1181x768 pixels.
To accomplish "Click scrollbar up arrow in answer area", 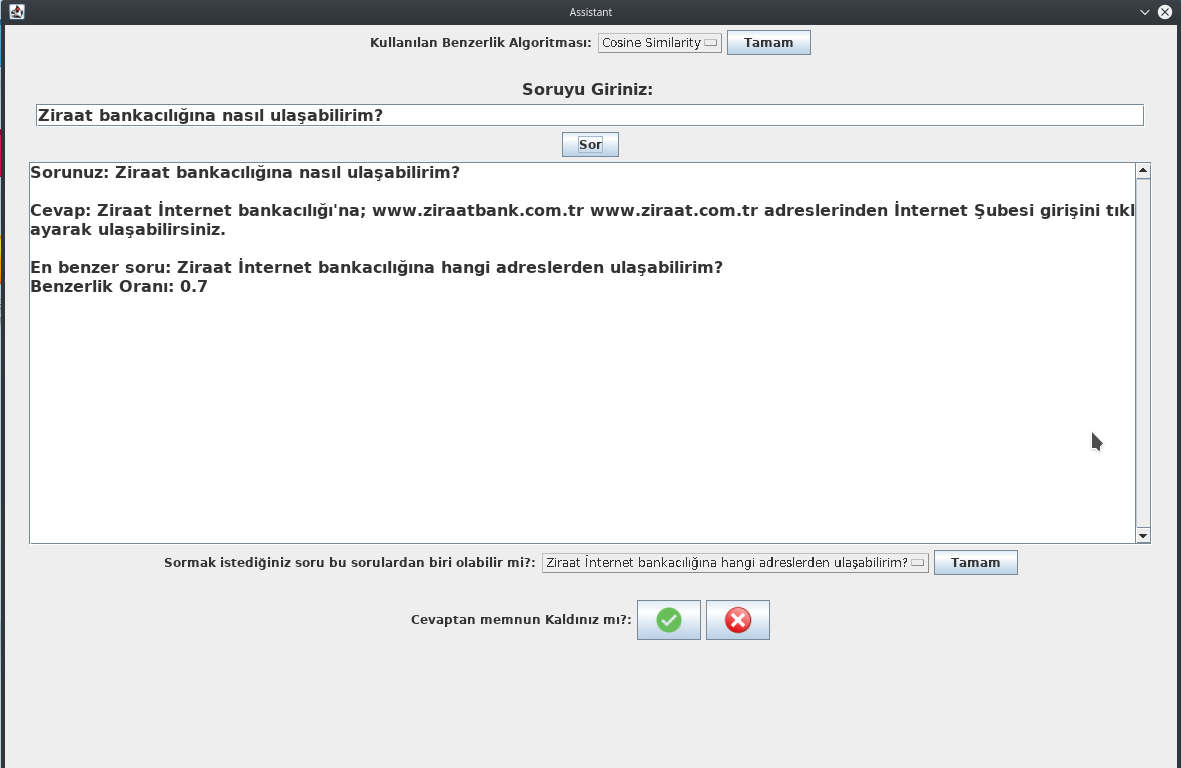I will pos(1143,171).
